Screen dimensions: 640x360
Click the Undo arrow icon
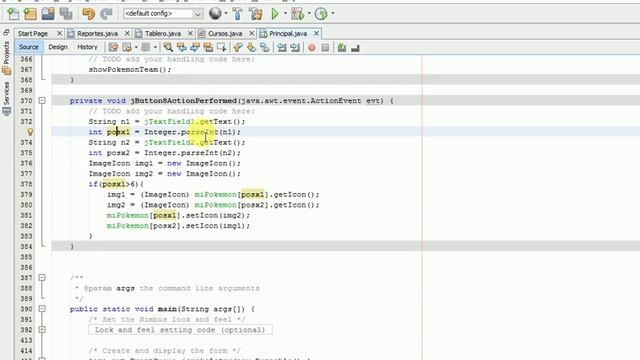point(89,14)
